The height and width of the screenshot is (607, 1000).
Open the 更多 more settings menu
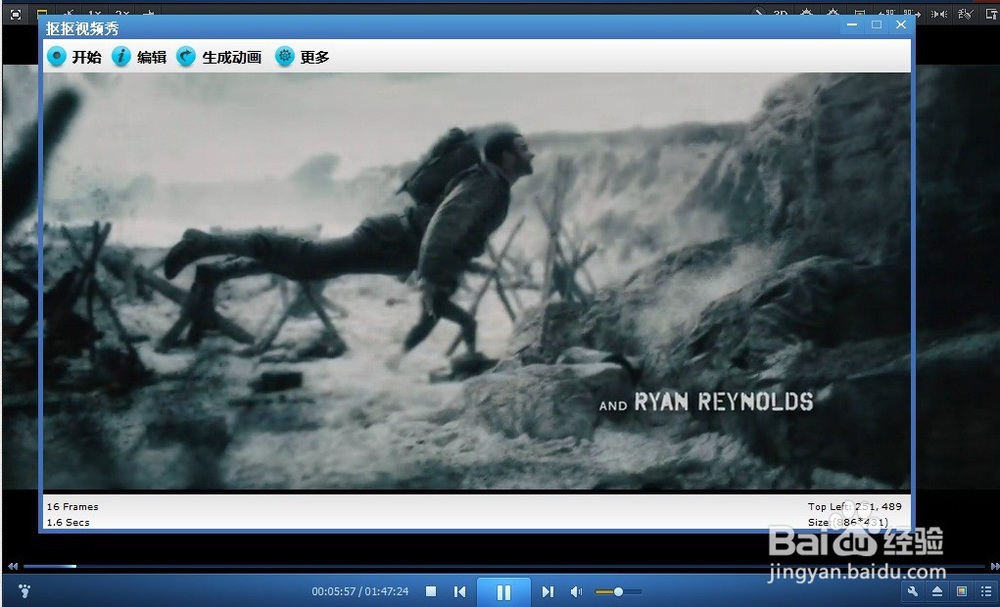[302, 57]
